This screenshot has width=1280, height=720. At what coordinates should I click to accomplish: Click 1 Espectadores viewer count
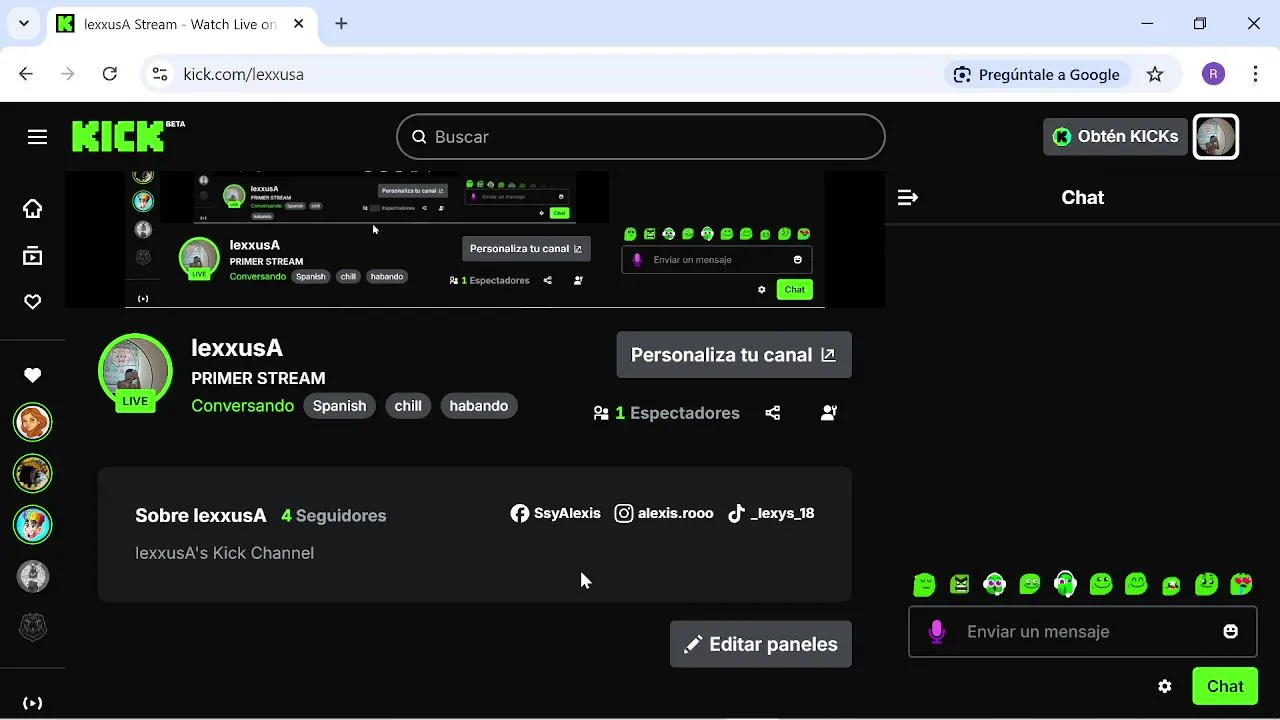[667, 413]
